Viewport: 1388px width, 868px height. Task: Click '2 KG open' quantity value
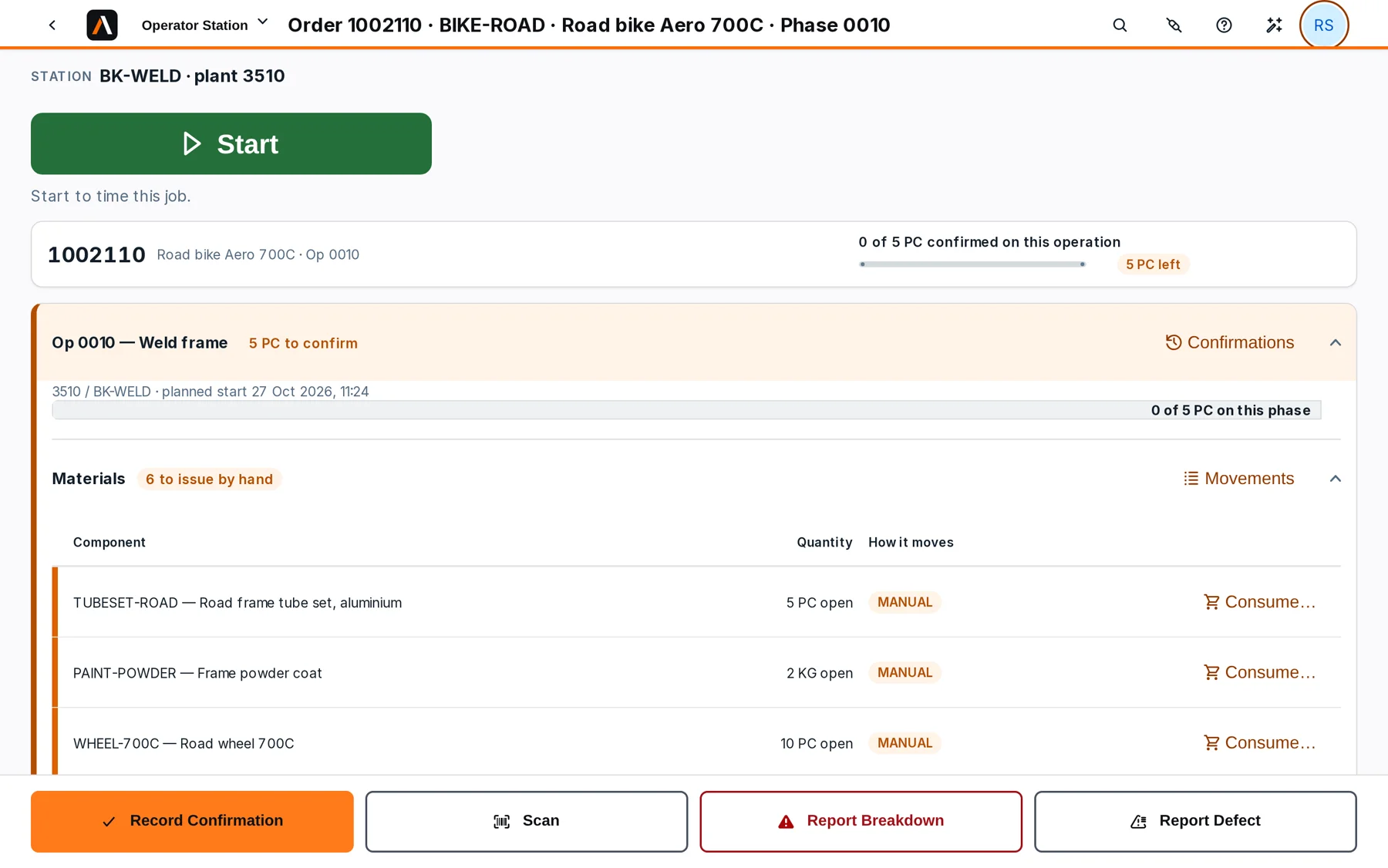tap(820, 673)
